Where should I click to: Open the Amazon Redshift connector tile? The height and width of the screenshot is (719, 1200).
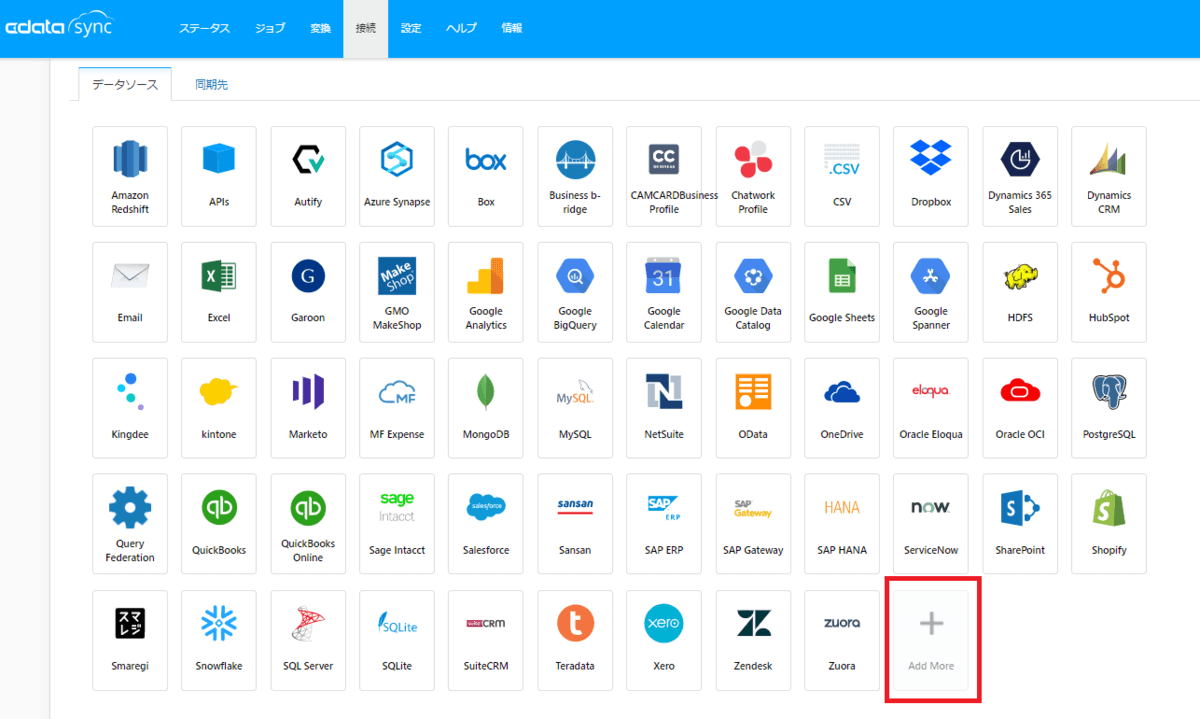coord(130,176)
